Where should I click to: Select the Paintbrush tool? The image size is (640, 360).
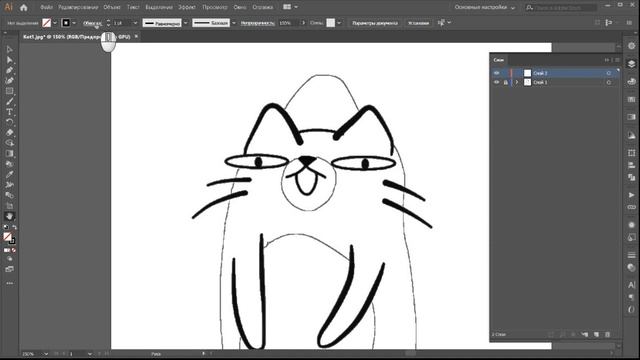tap(9, 101)
